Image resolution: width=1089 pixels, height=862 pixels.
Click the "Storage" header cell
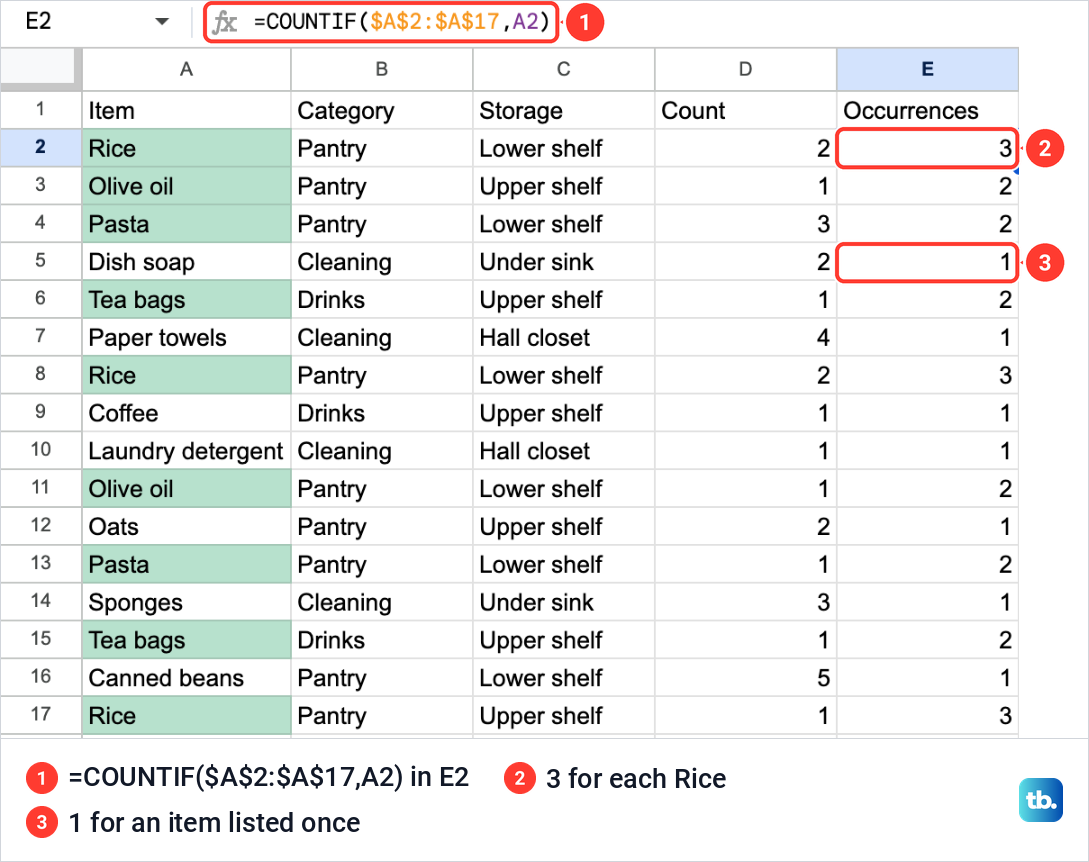point(563,110)
